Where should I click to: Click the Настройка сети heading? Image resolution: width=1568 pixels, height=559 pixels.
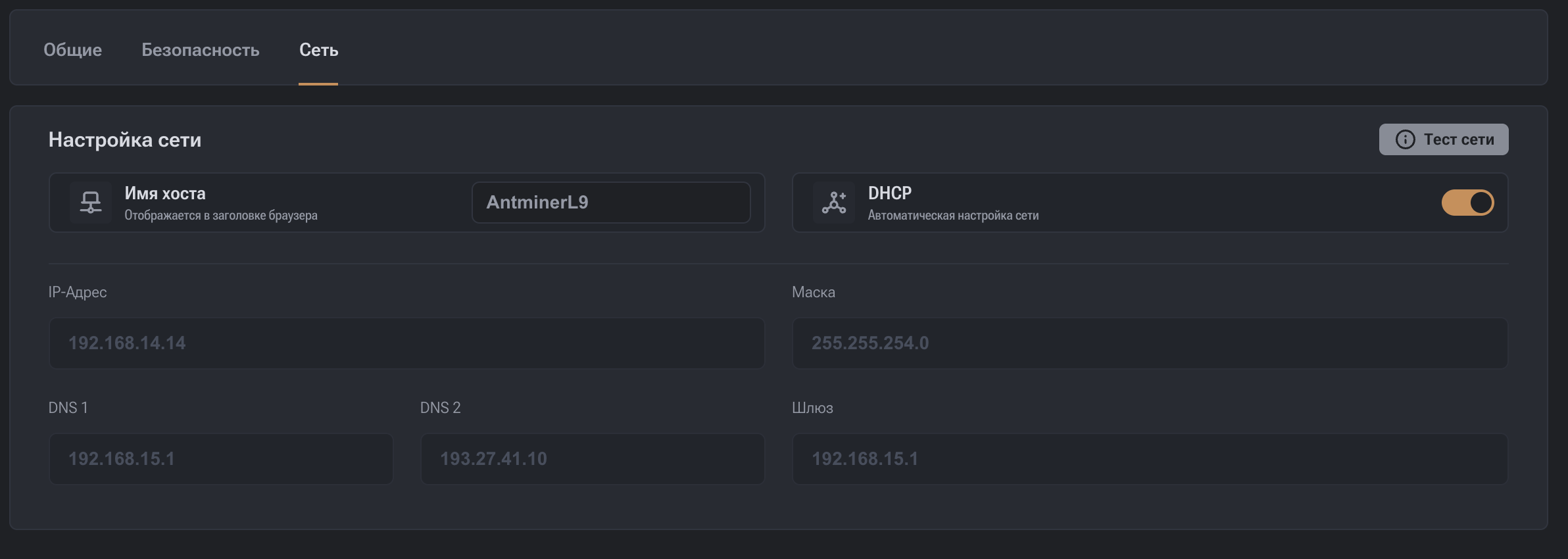125,139
